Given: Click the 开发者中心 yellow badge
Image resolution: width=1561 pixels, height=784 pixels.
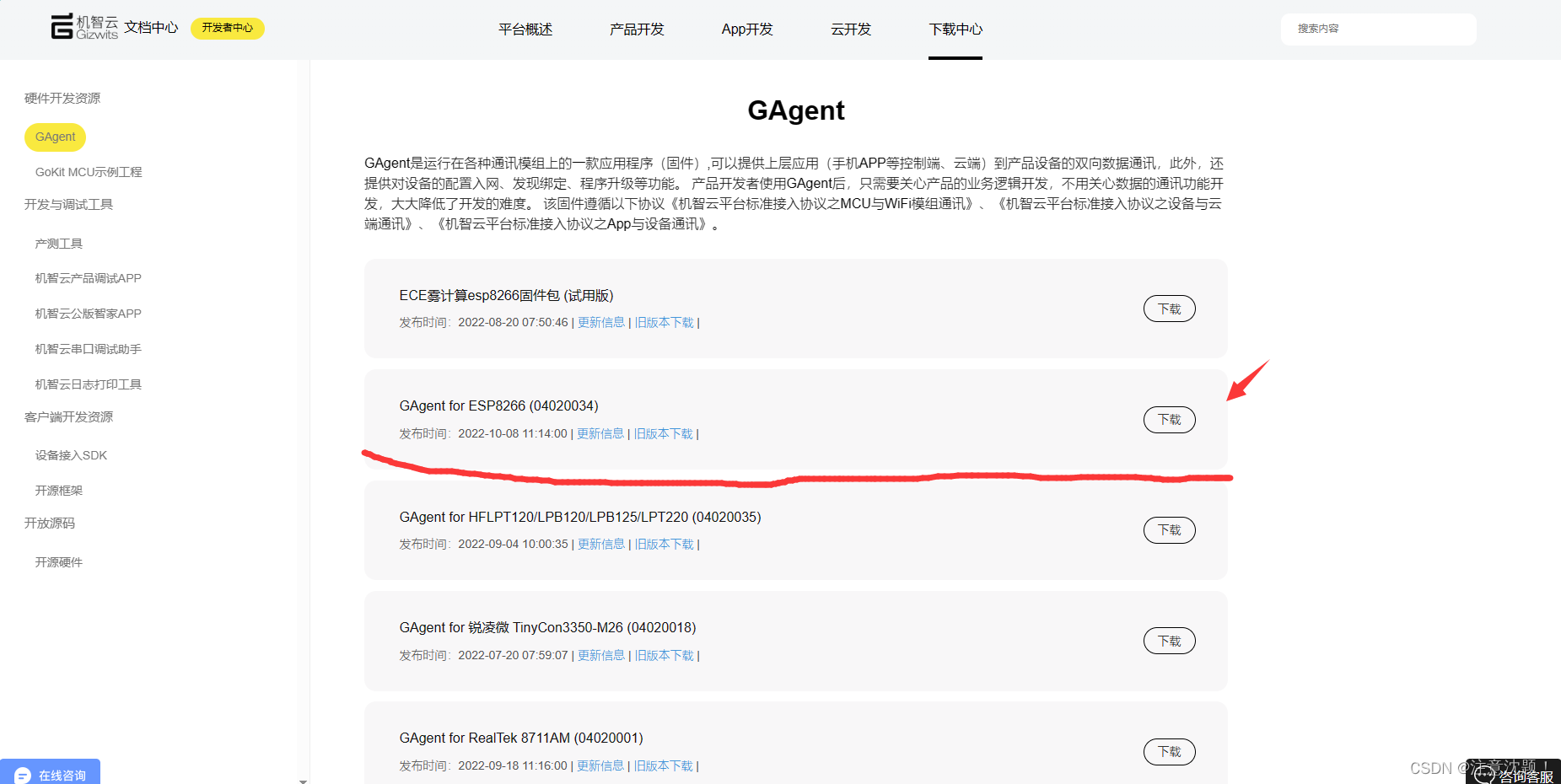Looking at the screenshot, I should pos(228,28).
